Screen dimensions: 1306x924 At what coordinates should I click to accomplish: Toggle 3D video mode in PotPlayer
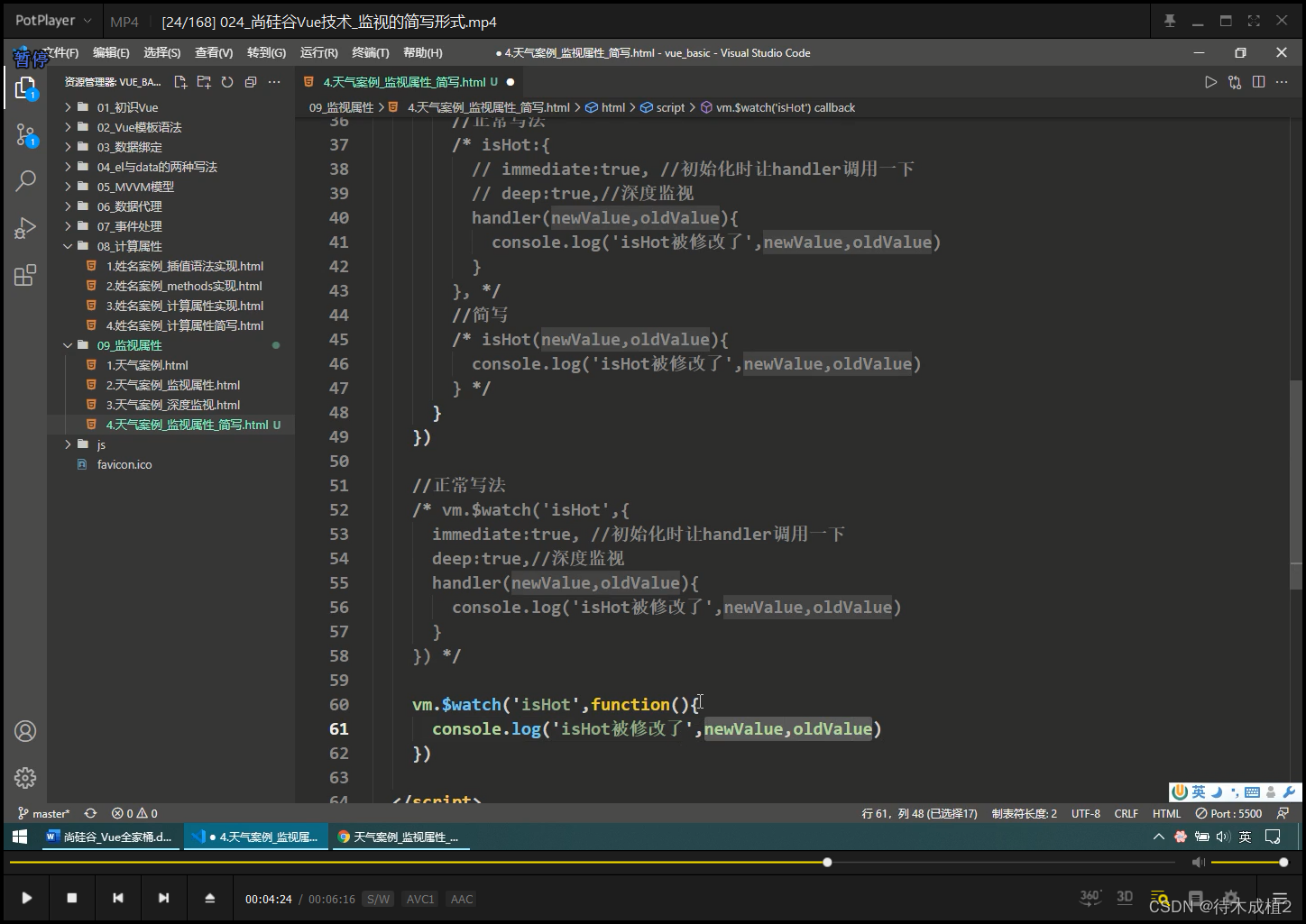point(1125,897)
